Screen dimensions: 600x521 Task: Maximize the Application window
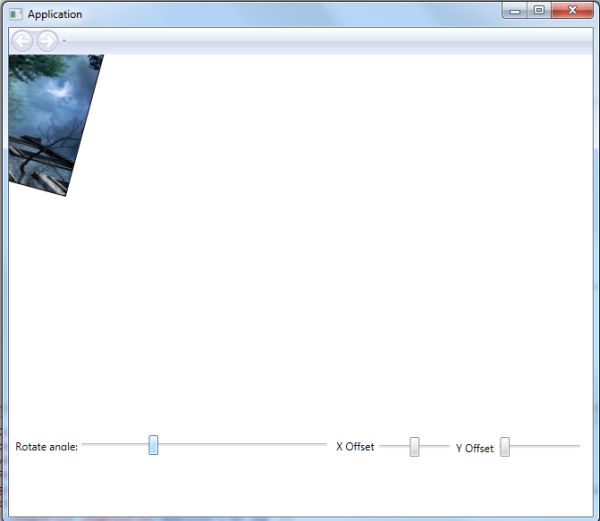pos(539,10)
